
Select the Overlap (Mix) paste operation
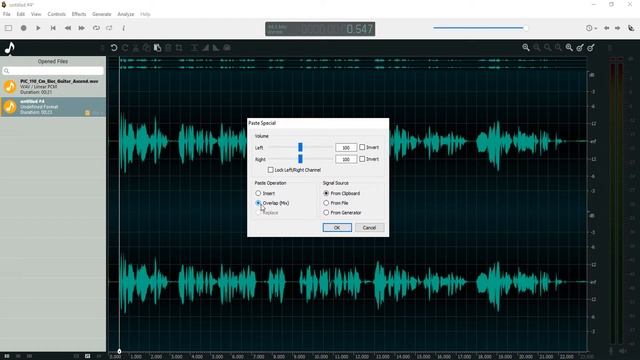click(x=258, y=203)
